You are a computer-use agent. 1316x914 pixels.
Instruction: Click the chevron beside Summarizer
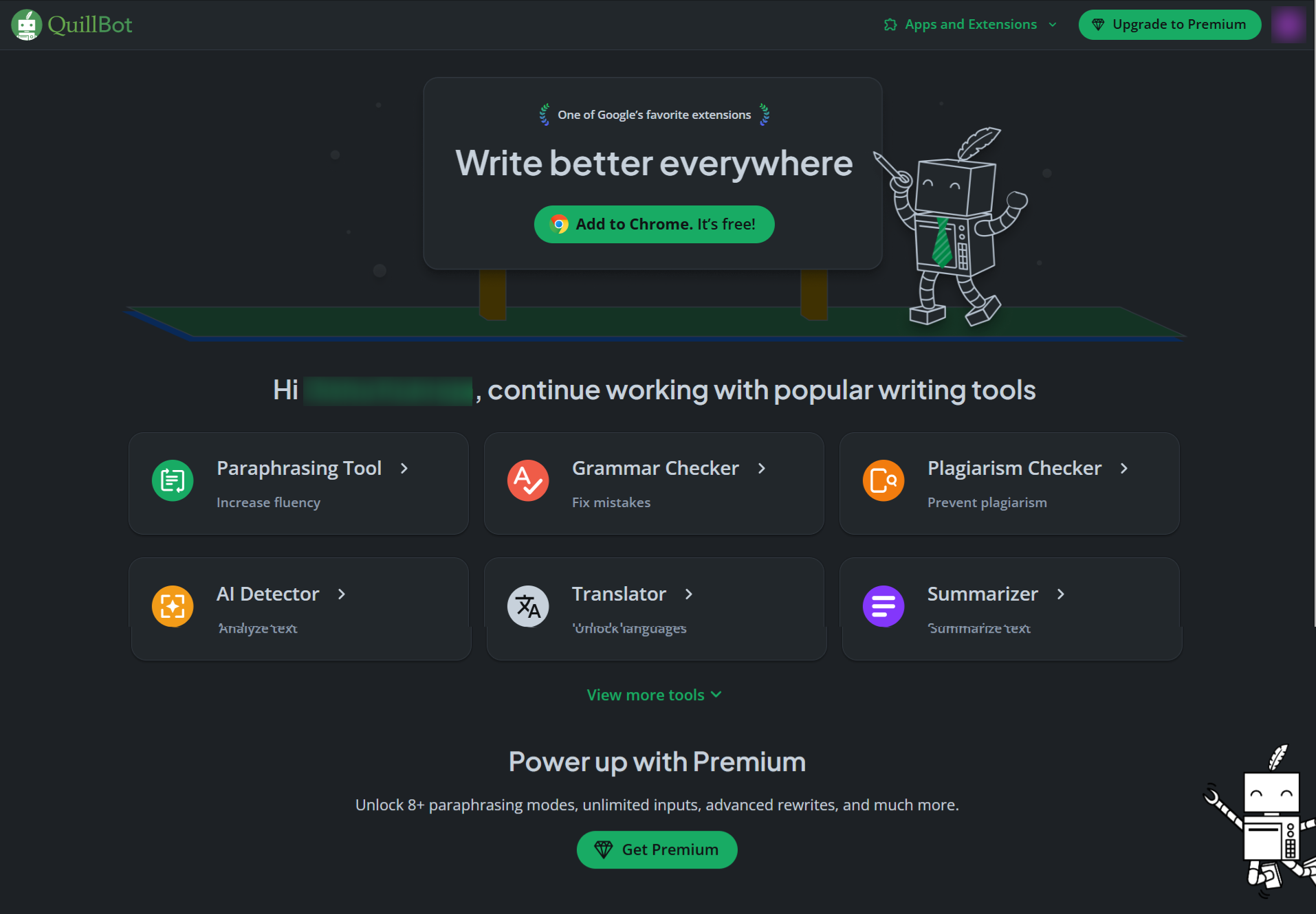click(1061, 594)
